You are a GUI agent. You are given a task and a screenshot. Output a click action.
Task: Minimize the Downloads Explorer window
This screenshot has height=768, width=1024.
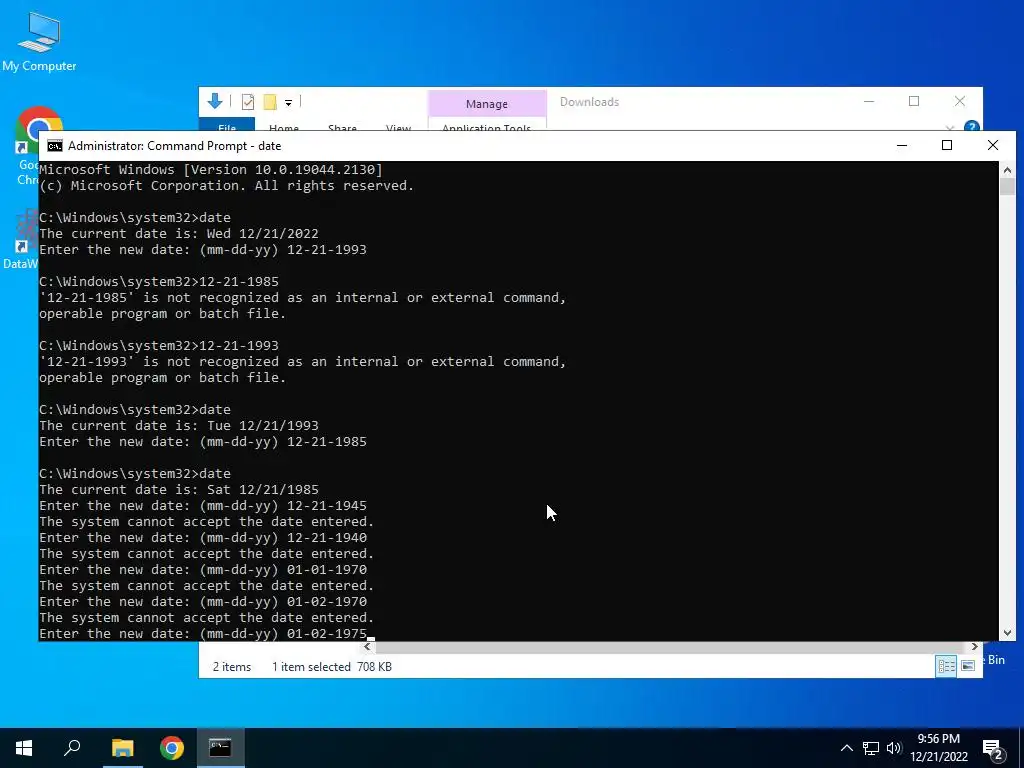pos(869,101)
